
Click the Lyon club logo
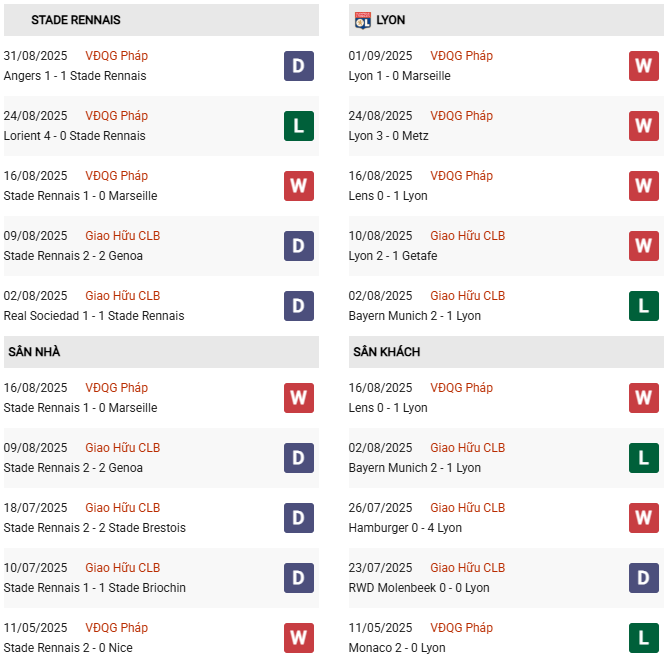pyautogui.click(x=362, y=20)
